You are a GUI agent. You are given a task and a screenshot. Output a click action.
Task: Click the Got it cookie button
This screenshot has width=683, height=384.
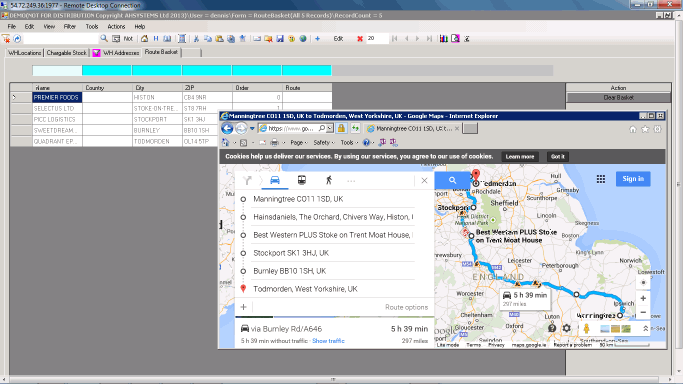click(x=558, y=157)
